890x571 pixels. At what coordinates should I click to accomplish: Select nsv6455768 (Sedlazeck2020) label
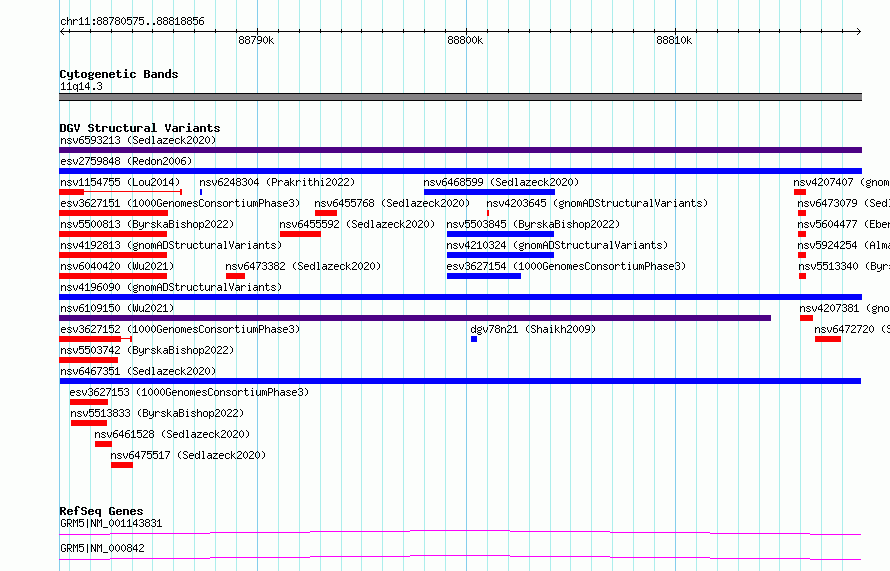392,203
